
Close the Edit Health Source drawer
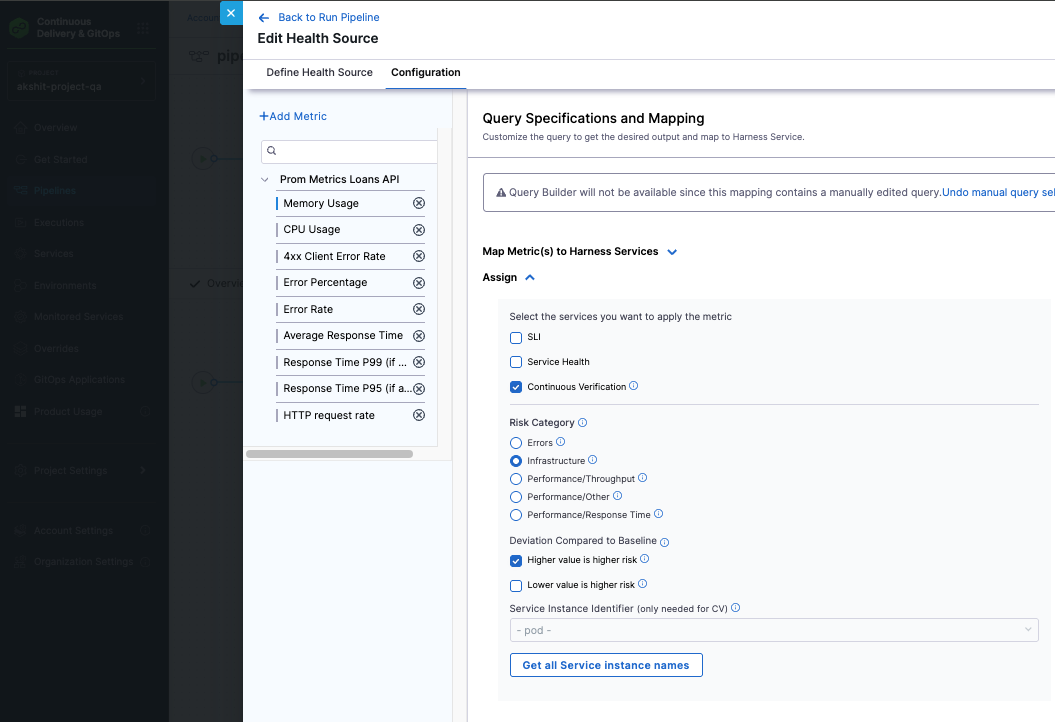pos(231,13)
